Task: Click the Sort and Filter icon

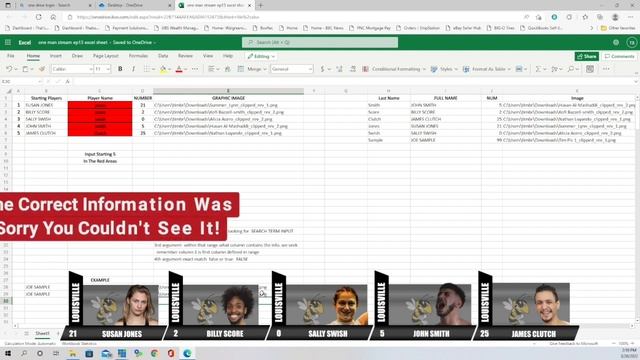Action: (x=554, y=69)
